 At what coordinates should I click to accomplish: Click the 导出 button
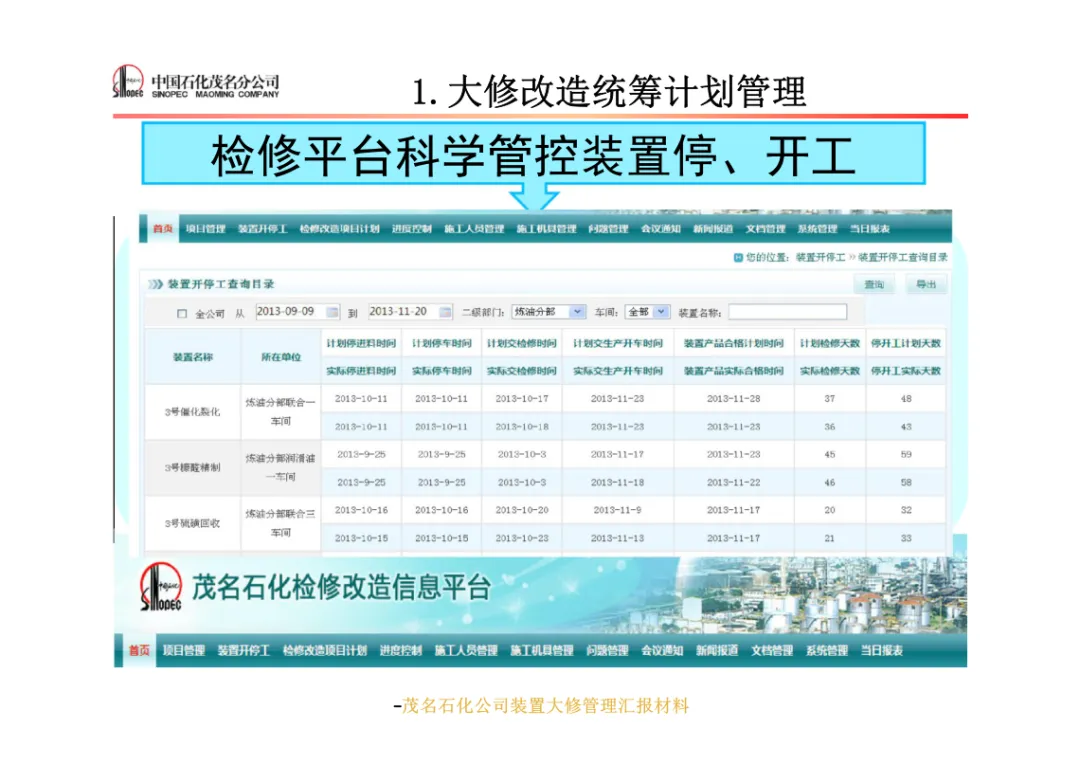pos(926,284)
